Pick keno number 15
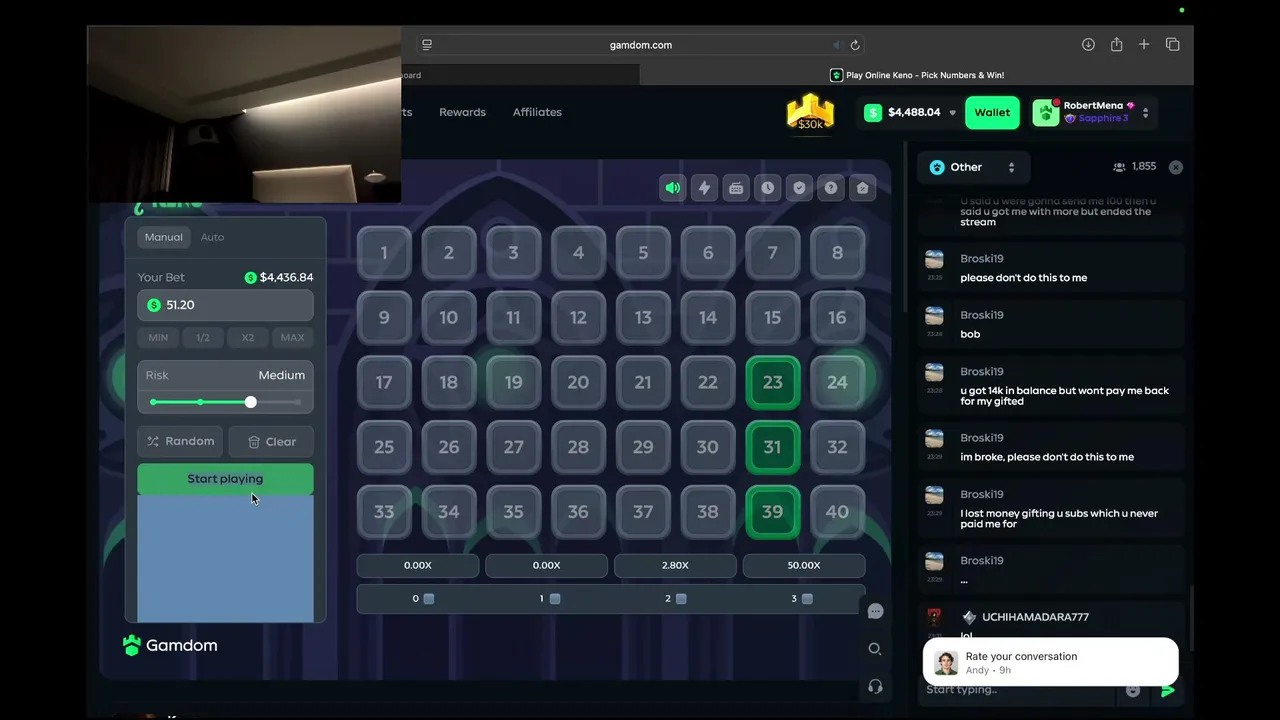The width and height of the screenshot is (1280, 720). click(772, 318)
